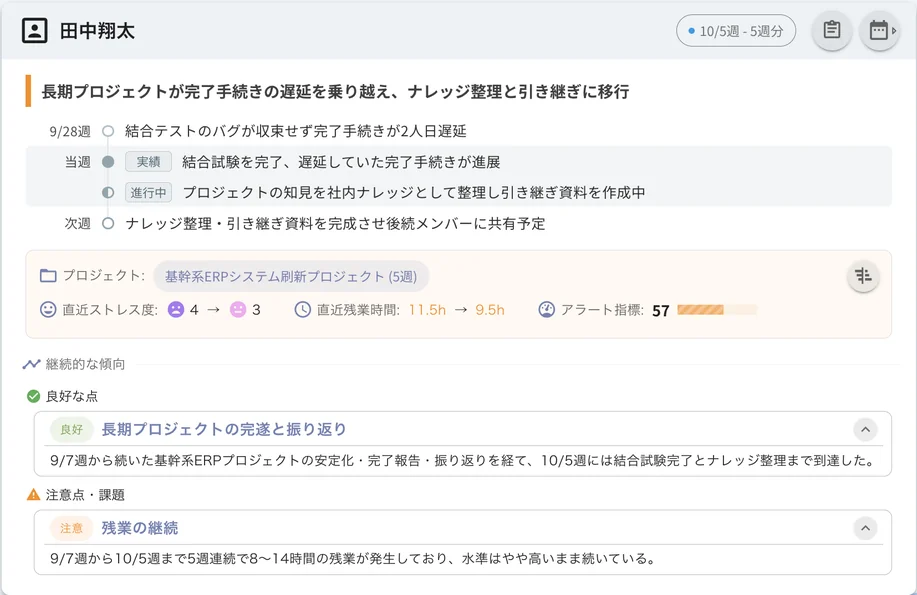This screenshot has width=917, height=595.
Task: Open the calendar icon button
Action: point(879,30)
